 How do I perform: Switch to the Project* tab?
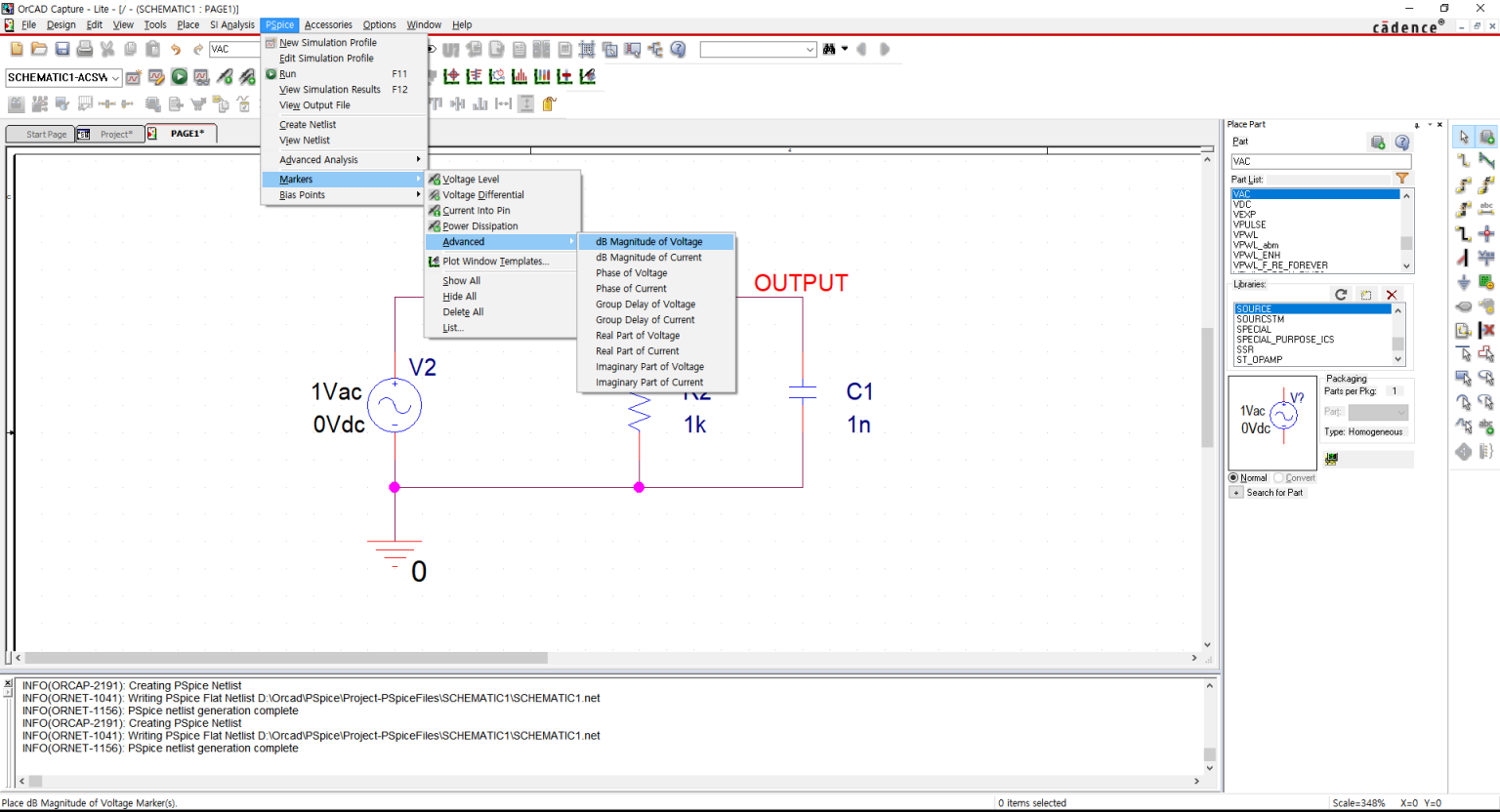(109, 134)
